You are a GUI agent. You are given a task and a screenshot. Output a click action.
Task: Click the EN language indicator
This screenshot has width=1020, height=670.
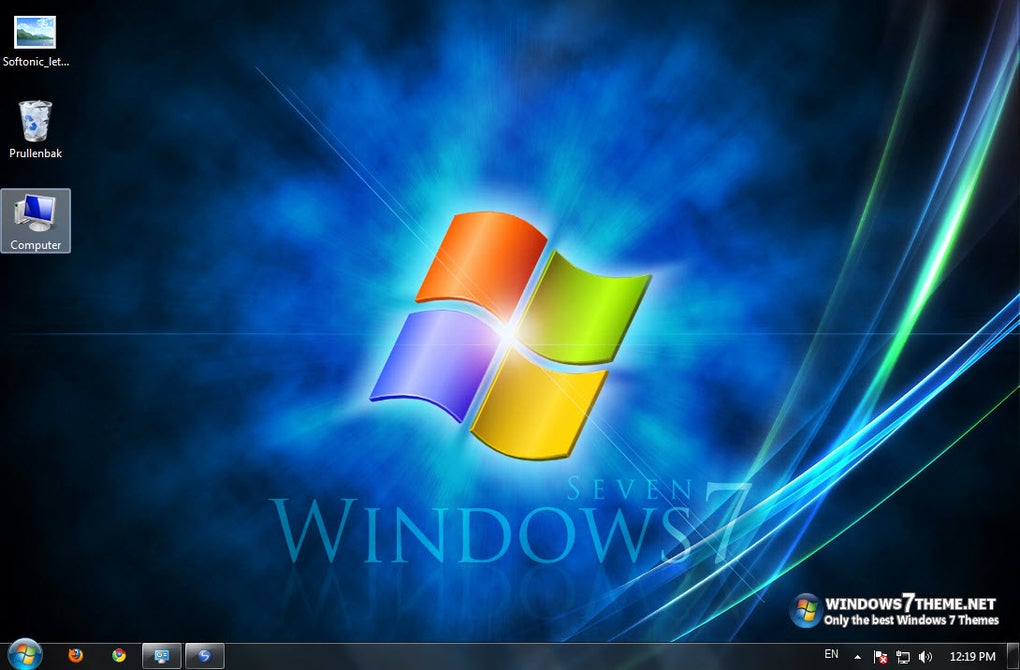pyautogui.click(x=831, y=654)
